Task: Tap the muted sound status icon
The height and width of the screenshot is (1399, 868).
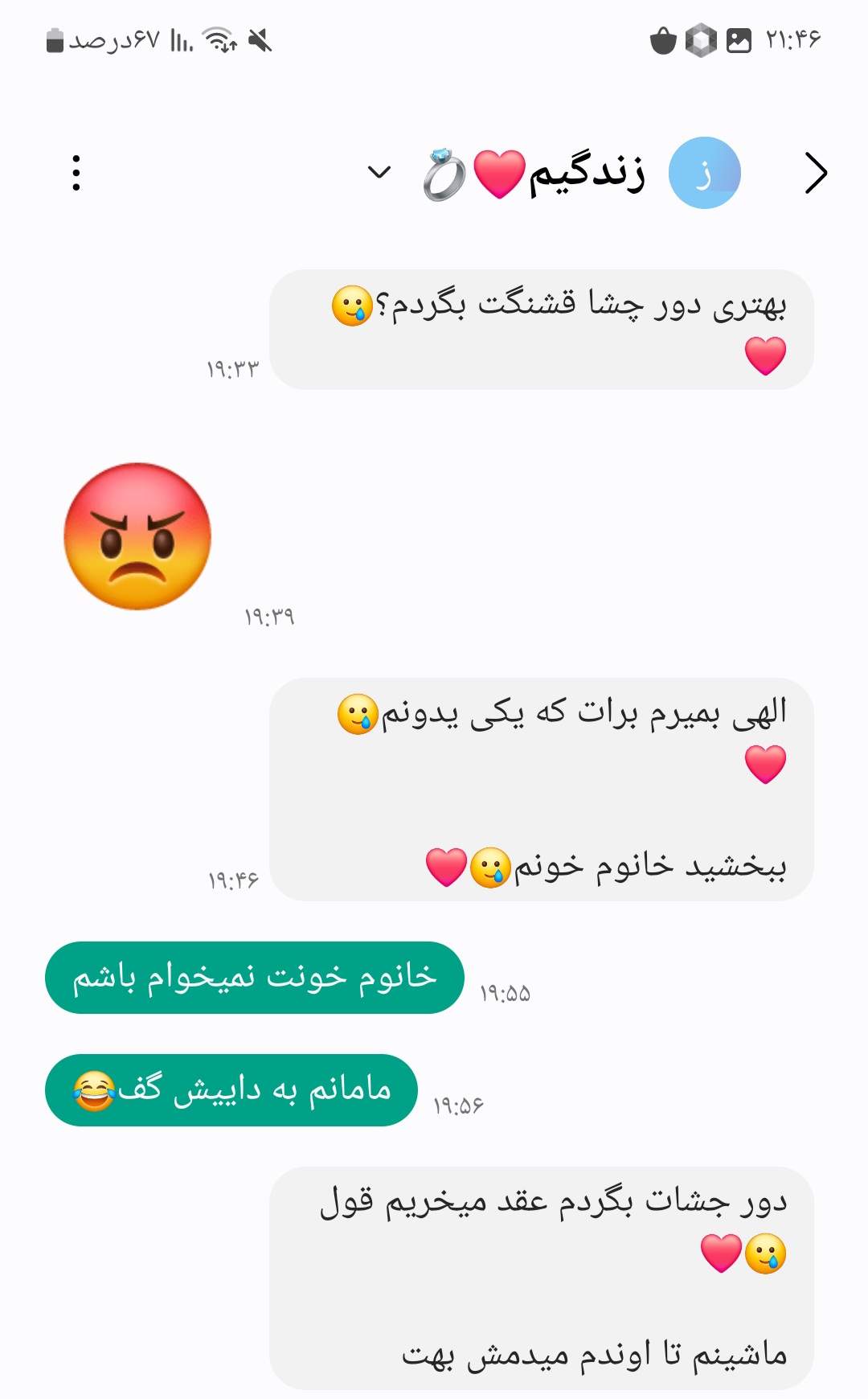Action: tap(260, 39)
